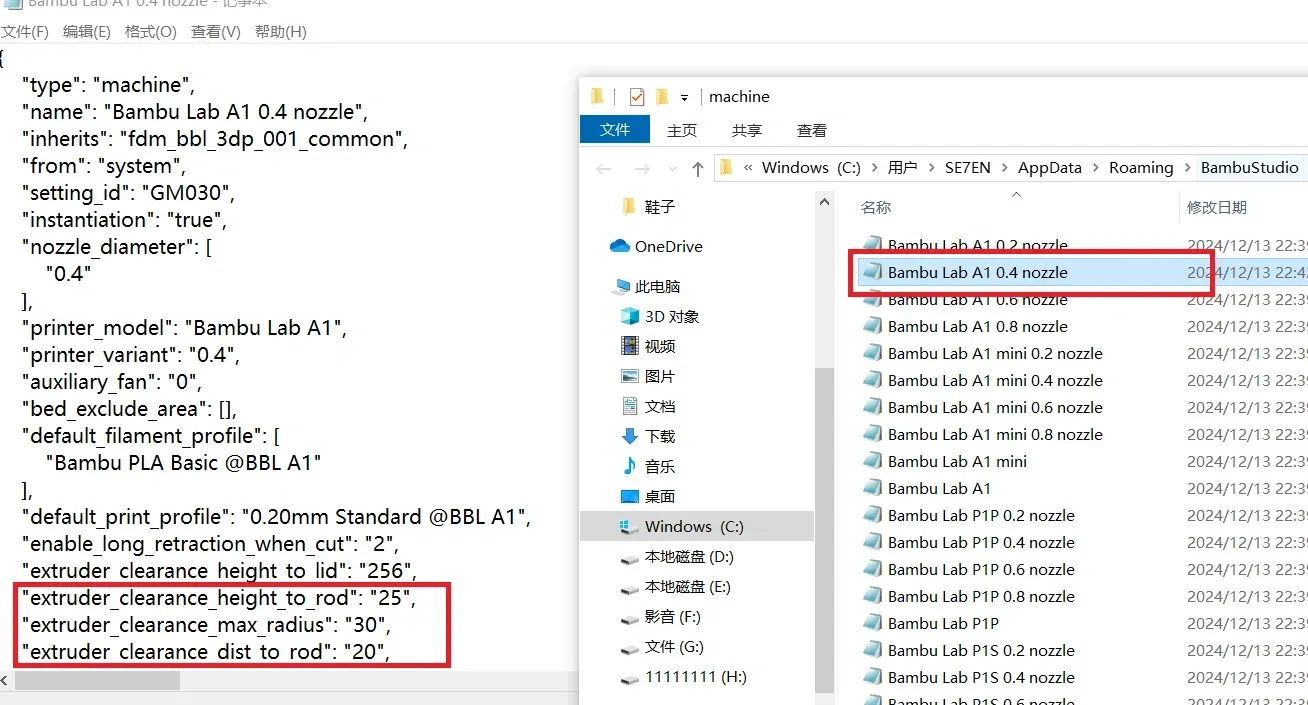Open the 编辑(E) menu in Notepad

(x=87, y=32)
